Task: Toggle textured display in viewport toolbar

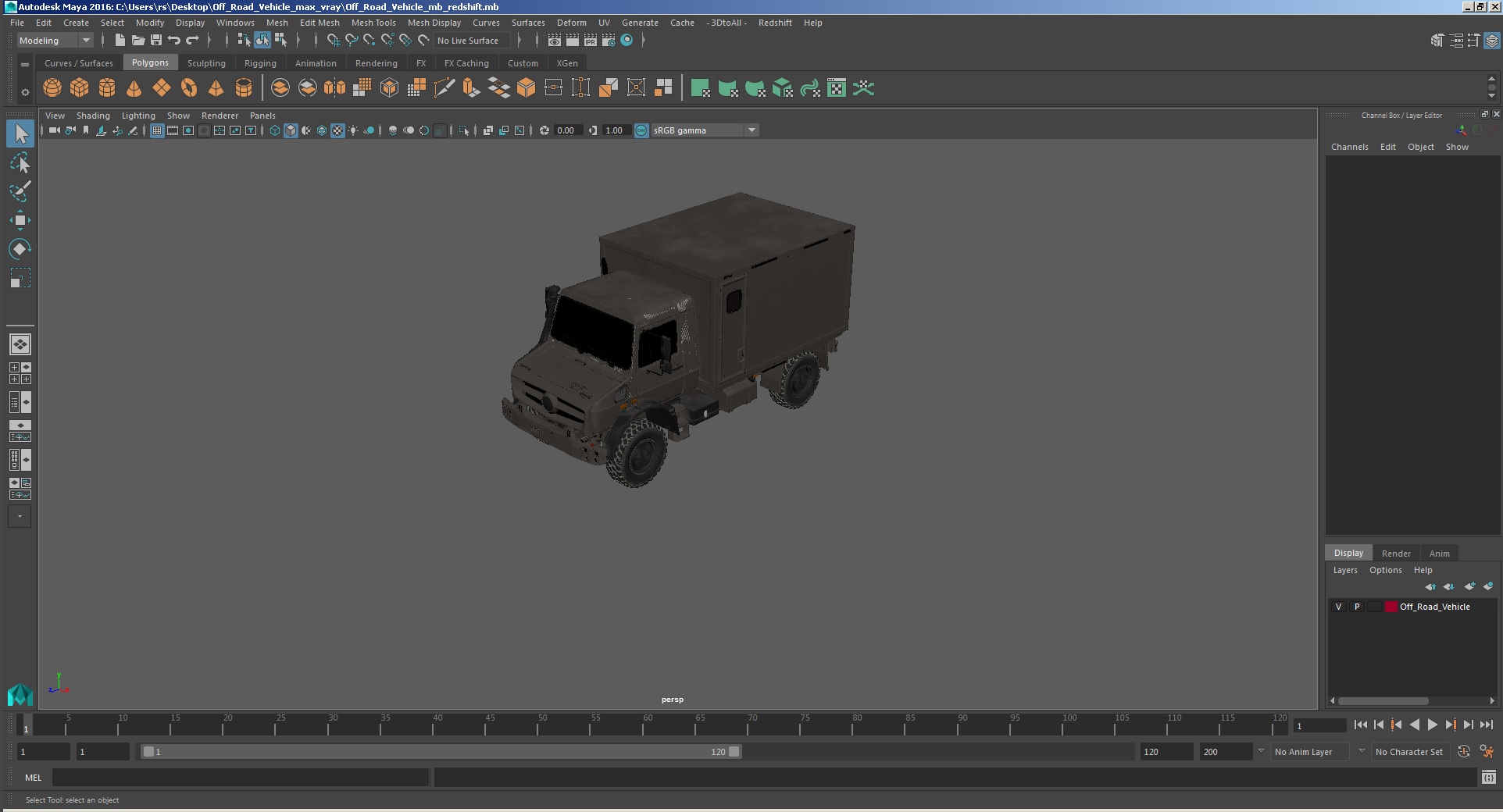Action: 337,130
